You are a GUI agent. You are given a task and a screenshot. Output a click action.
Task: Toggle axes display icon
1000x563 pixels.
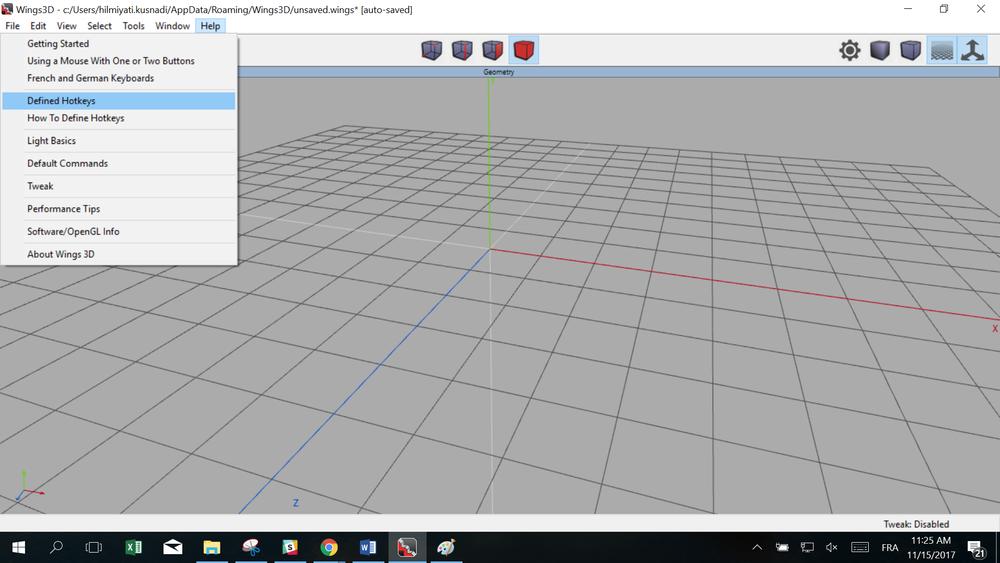coord(973,50)
